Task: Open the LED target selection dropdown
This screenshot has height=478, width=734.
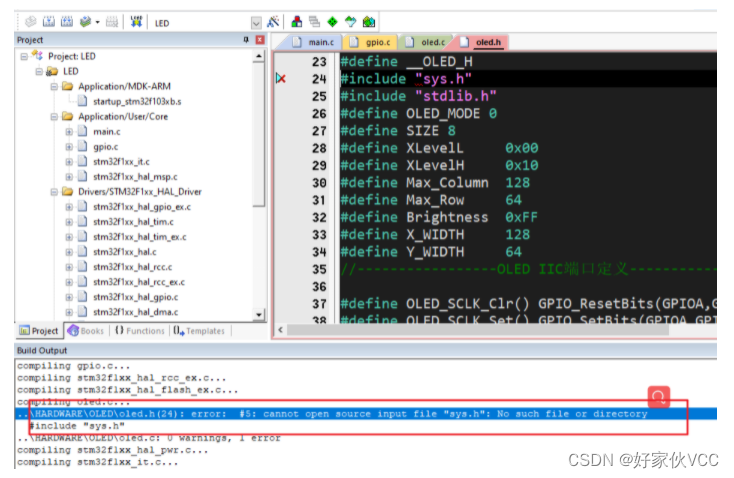Action: coord(256,22)
